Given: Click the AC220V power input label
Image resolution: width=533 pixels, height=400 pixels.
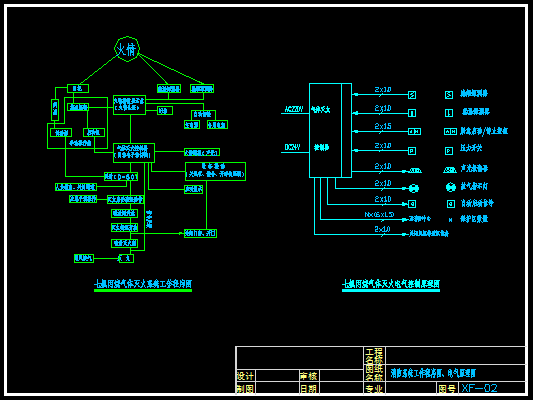Looking at the screenshot, I should 293,109.
